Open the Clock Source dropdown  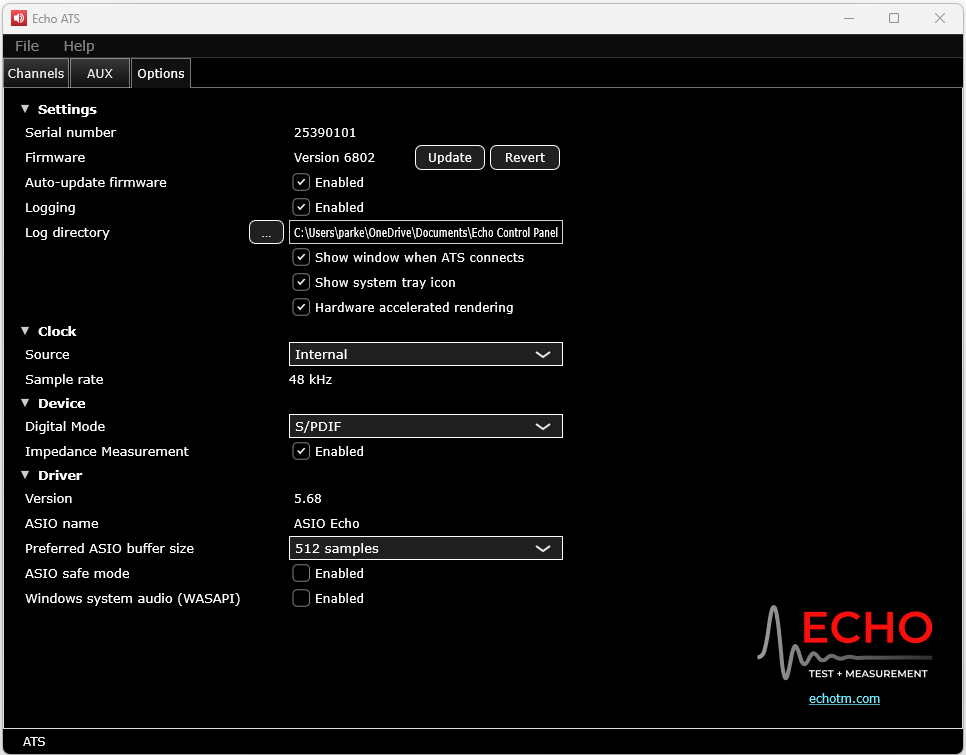(x=425, y=354)
